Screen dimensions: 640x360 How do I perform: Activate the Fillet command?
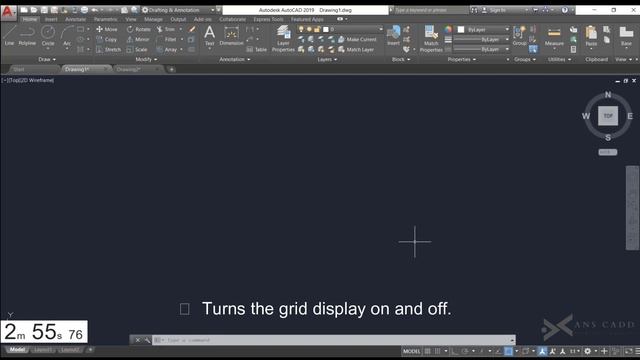167,40
